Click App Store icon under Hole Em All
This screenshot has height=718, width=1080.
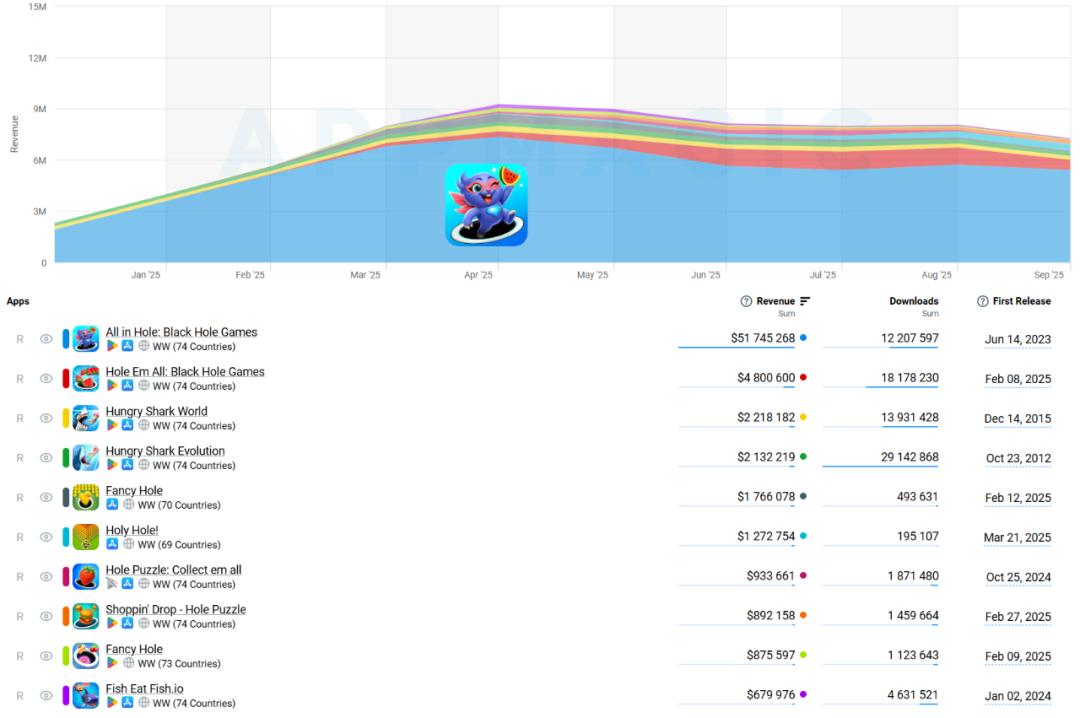[127, 385]
